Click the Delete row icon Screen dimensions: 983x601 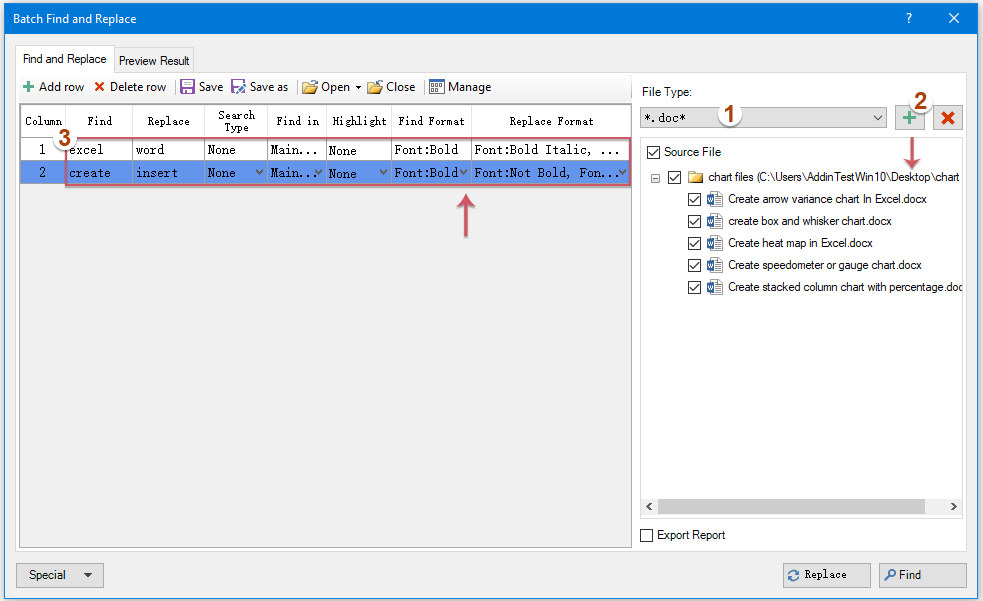coord(102,87)
